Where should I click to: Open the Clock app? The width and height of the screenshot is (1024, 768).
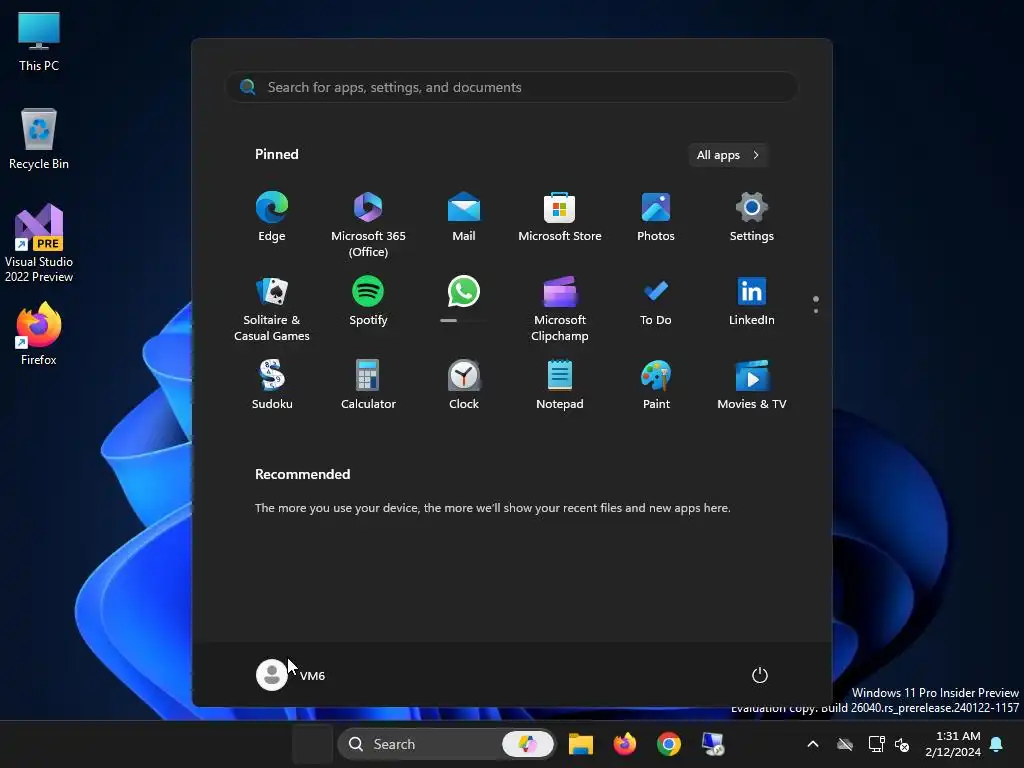point(464,385)
